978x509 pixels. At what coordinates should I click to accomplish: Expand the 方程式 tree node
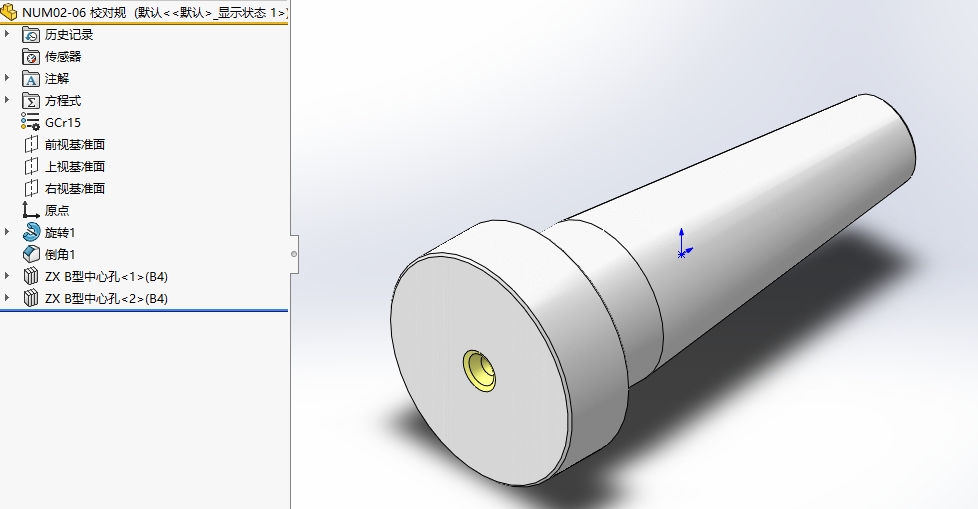[7, 100]
